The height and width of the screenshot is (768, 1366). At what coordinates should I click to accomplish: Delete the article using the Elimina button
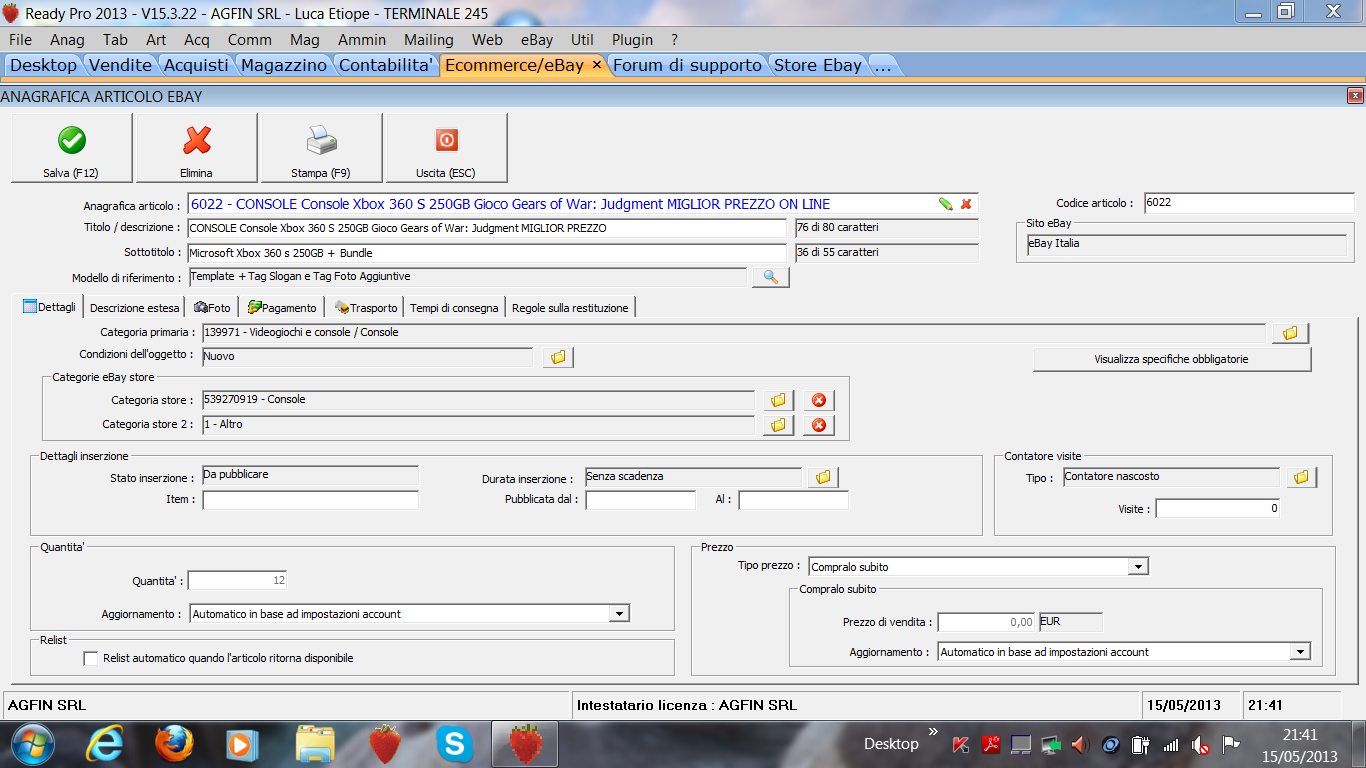[197, 148]
